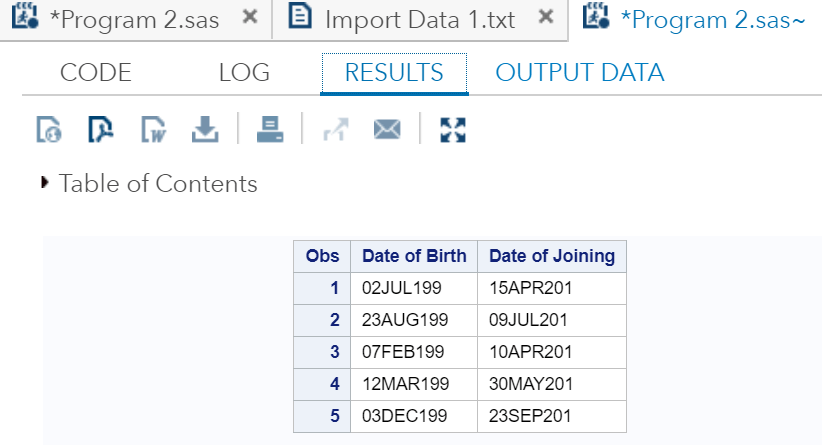Download results as Word RTF icon

(x=153, y=129)
